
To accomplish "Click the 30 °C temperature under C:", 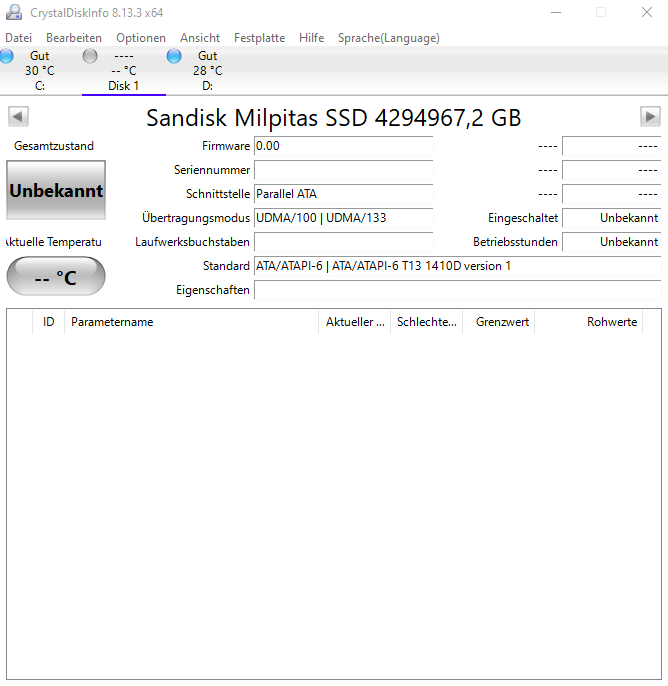I will pos(40,70).
